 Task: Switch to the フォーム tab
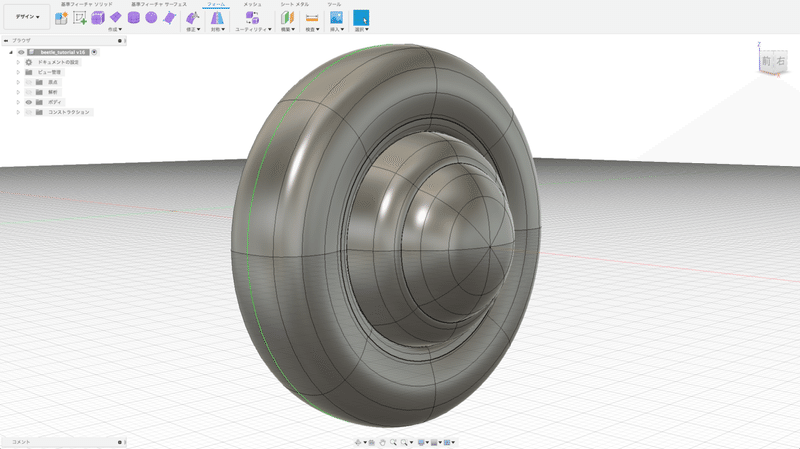216,4
